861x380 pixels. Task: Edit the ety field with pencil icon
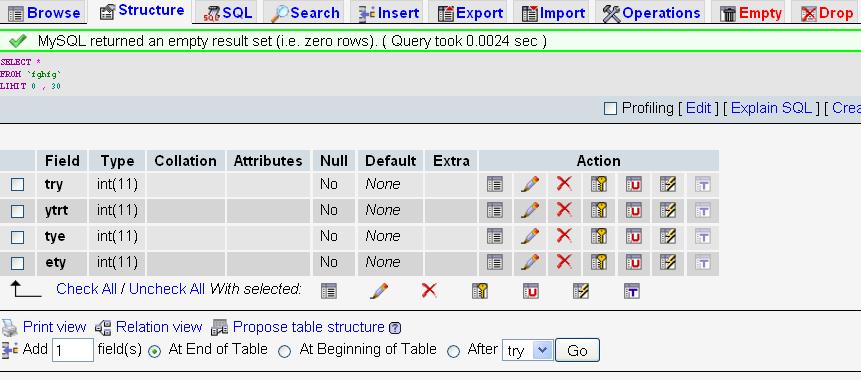click(x=529, y=262)
